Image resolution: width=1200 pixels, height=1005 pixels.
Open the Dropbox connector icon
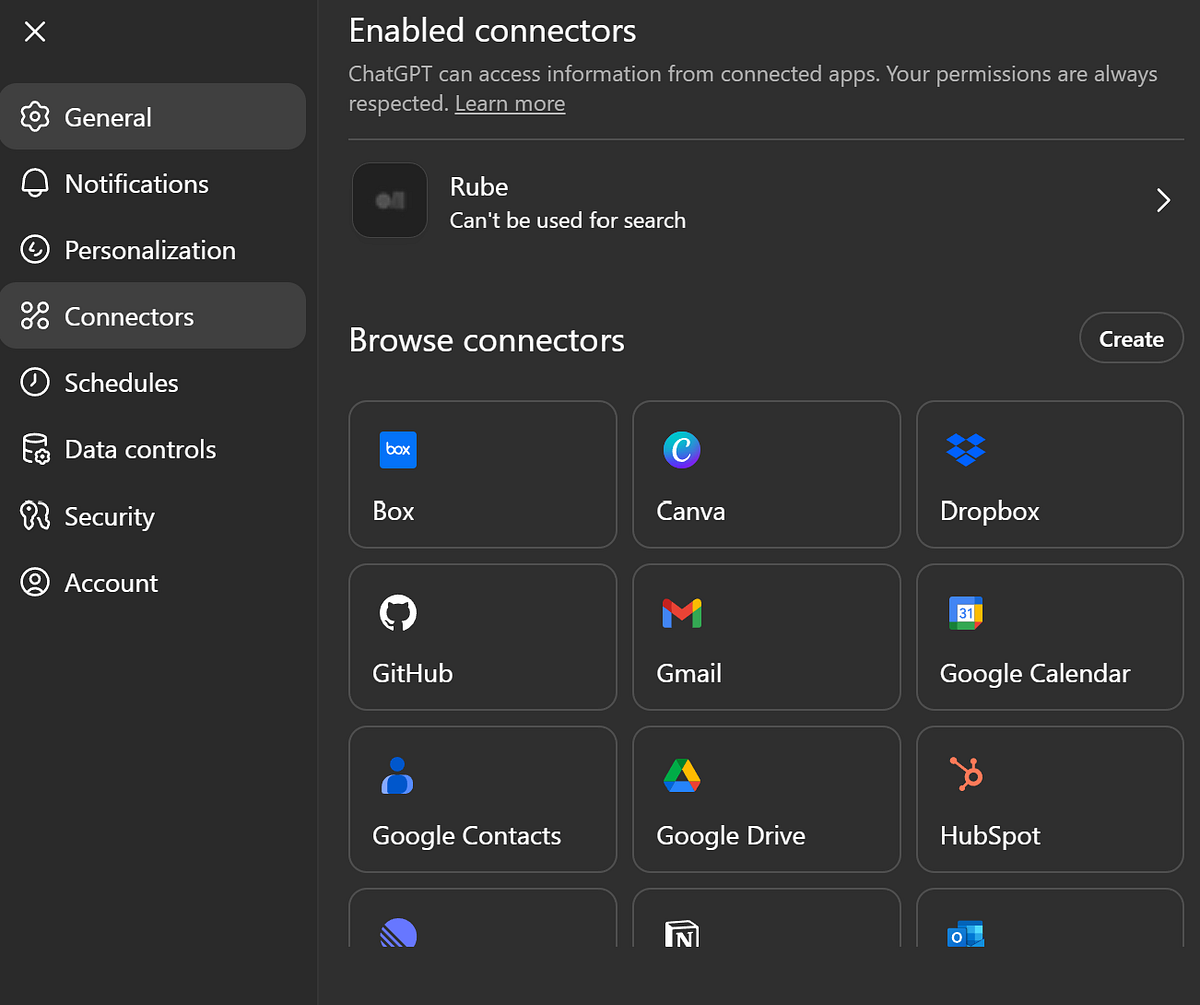click(x=965, y=450)
